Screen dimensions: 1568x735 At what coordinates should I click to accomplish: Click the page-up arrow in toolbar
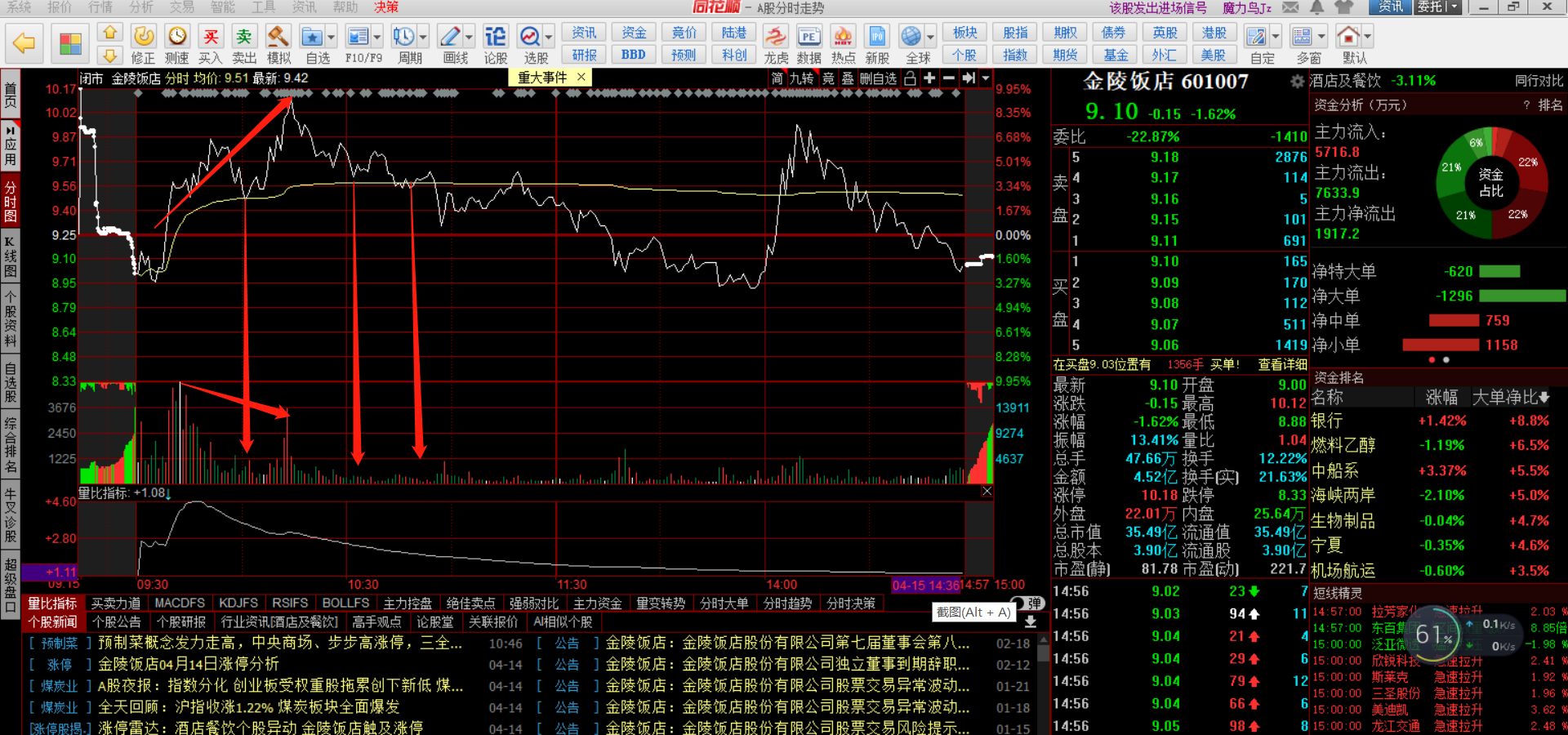click(x=110, y=33)
